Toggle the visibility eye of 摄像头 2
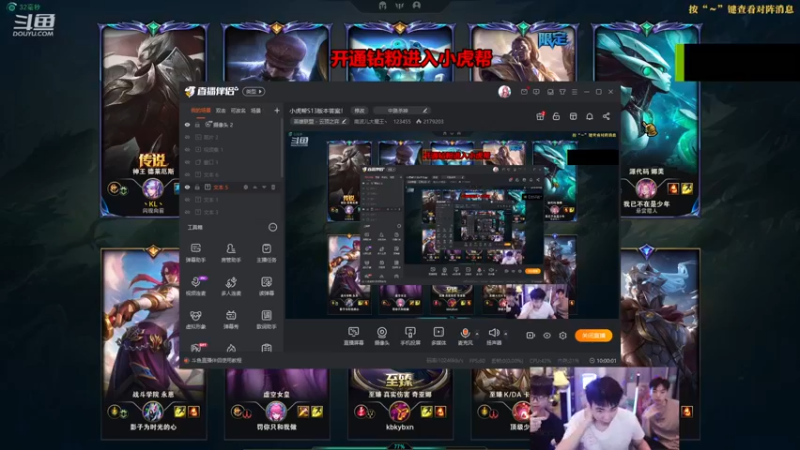 pyautogui.click(x=187, y=124)
